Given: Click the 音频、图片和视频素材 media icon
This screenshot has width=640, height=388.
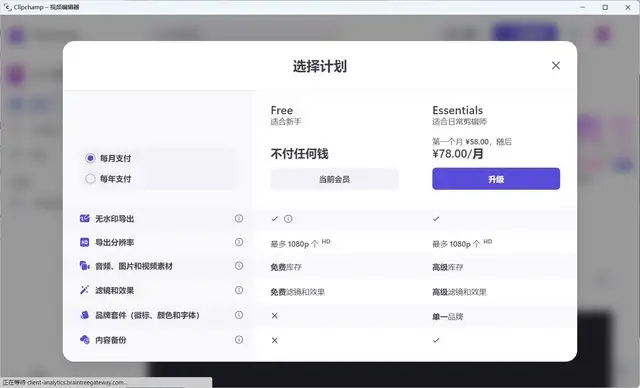Looking at the screenshot, I should (x=84, y=266).
